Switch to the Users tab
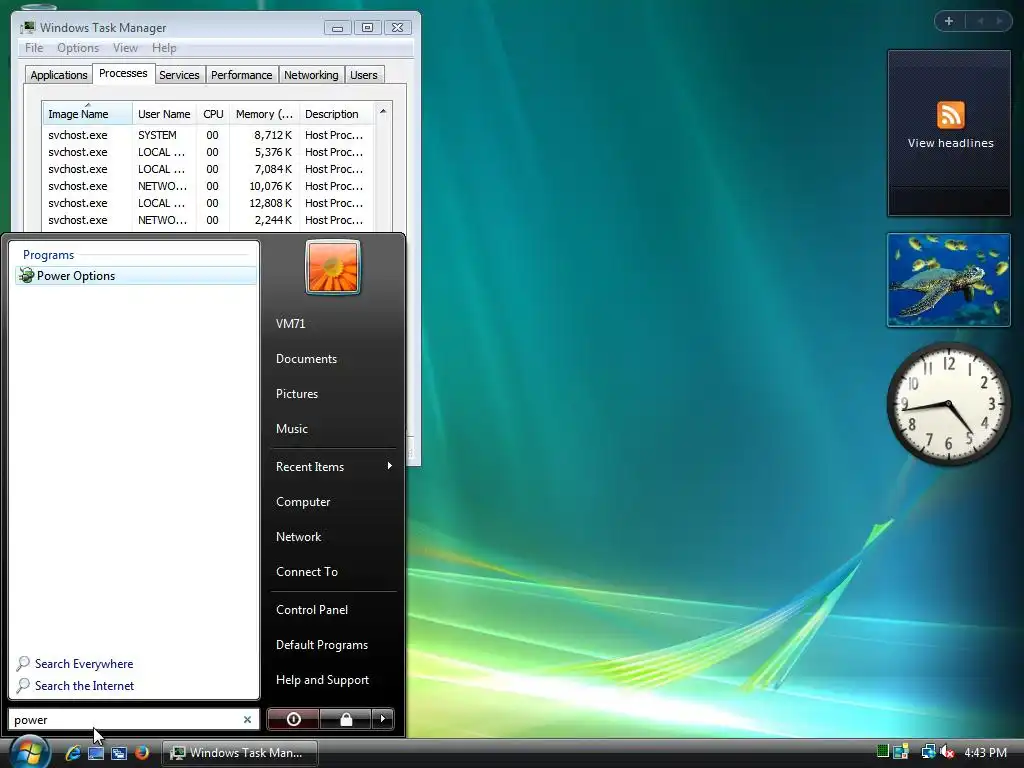Viewport: 1024px width, 768px height. (x=363, y=74)
